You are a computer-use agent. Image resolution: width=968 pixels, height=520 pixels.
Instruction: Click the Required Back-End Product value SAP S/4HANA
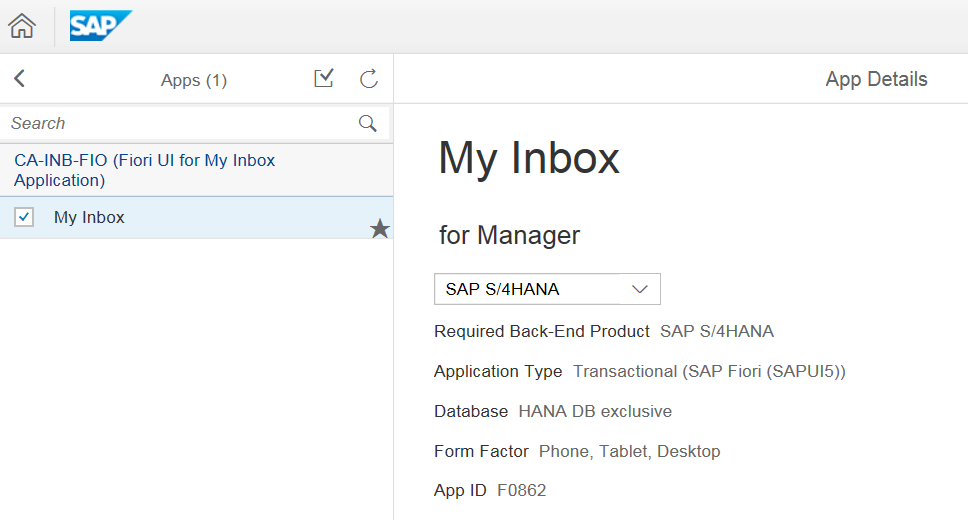[717, 331]
